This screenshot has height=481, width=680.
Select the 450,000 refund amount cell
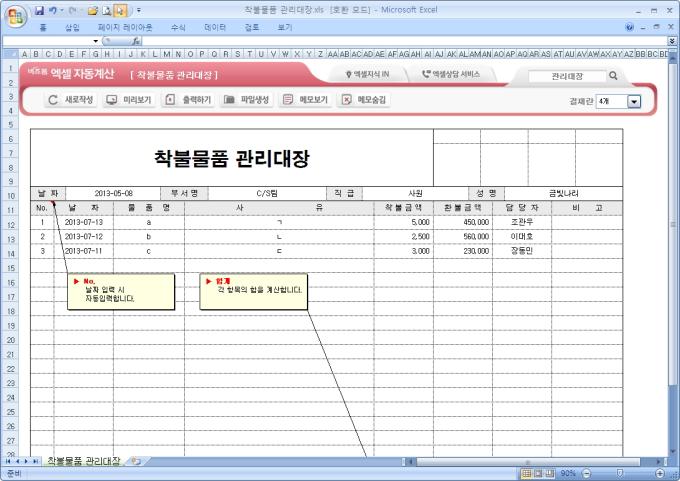(x=463, y=222)
